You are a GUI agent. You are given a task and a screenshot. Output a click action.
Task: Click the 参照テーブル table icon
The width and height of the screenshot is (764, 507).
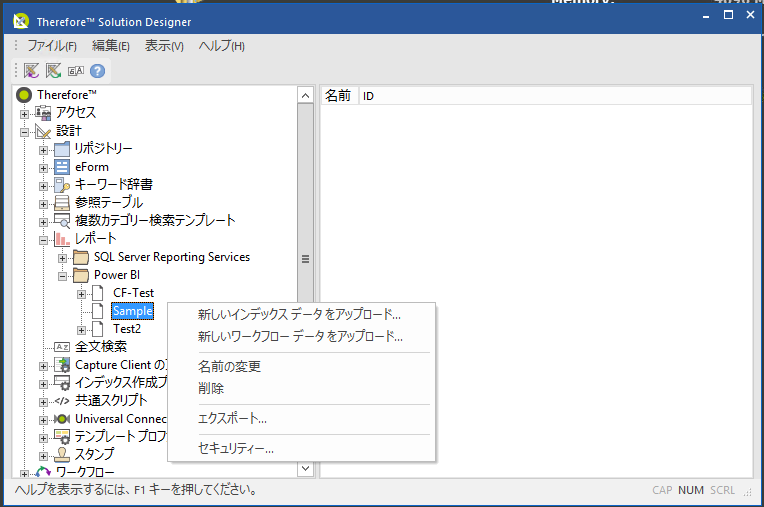tap(62, 203)
